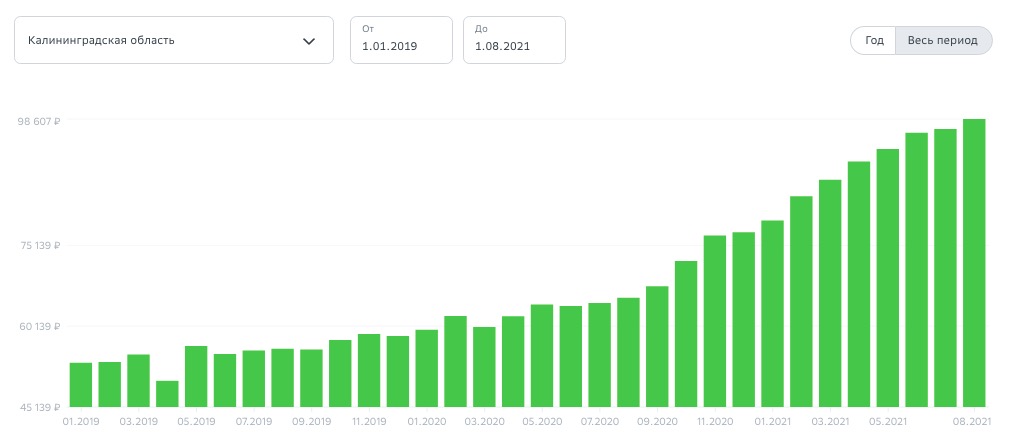Select the bar for 05.2021
1014x447 pixels.
click(x=888, y=278)
